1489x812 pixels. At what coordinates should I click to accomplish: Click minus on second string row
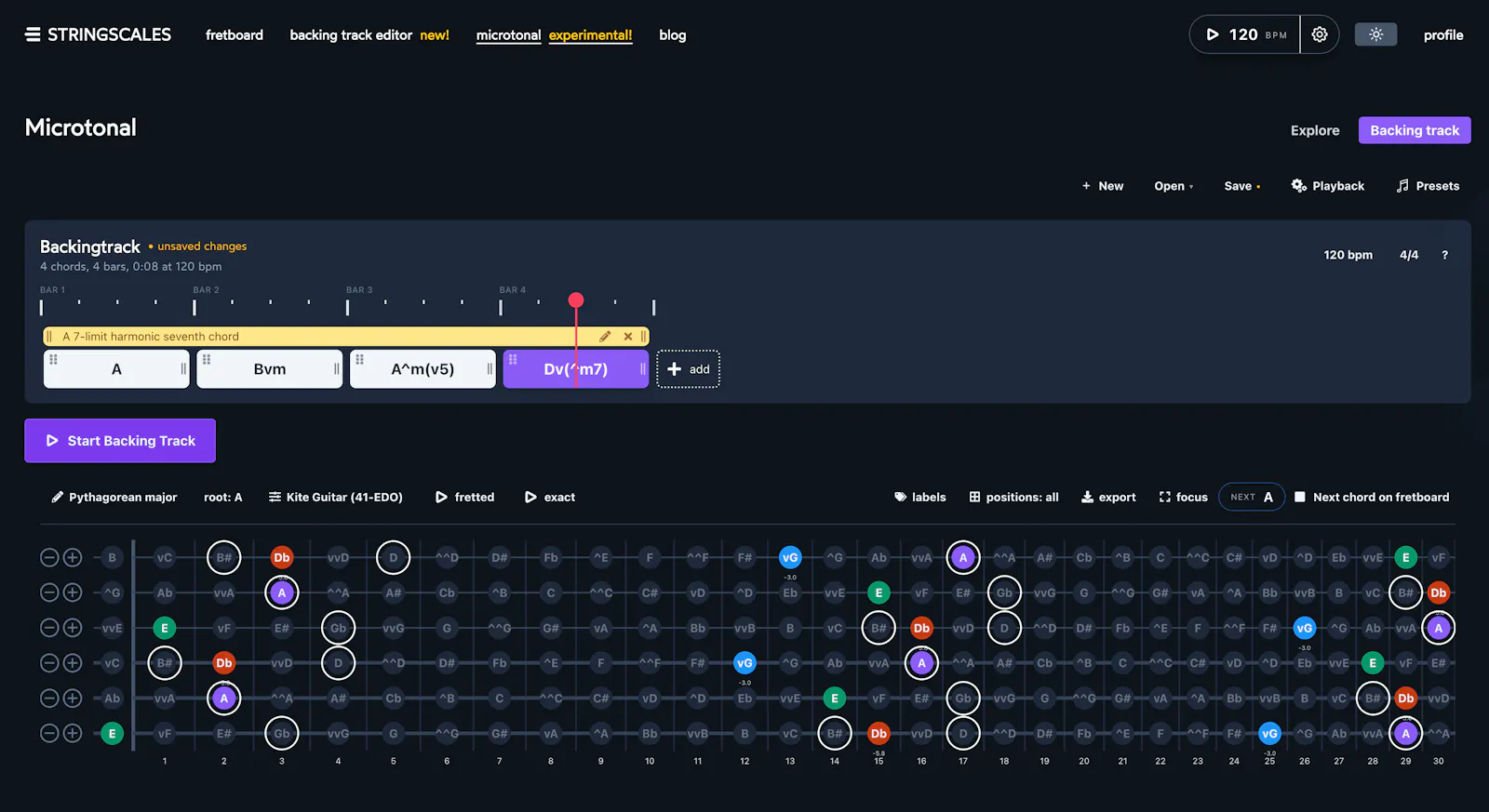tap(49, 592)
